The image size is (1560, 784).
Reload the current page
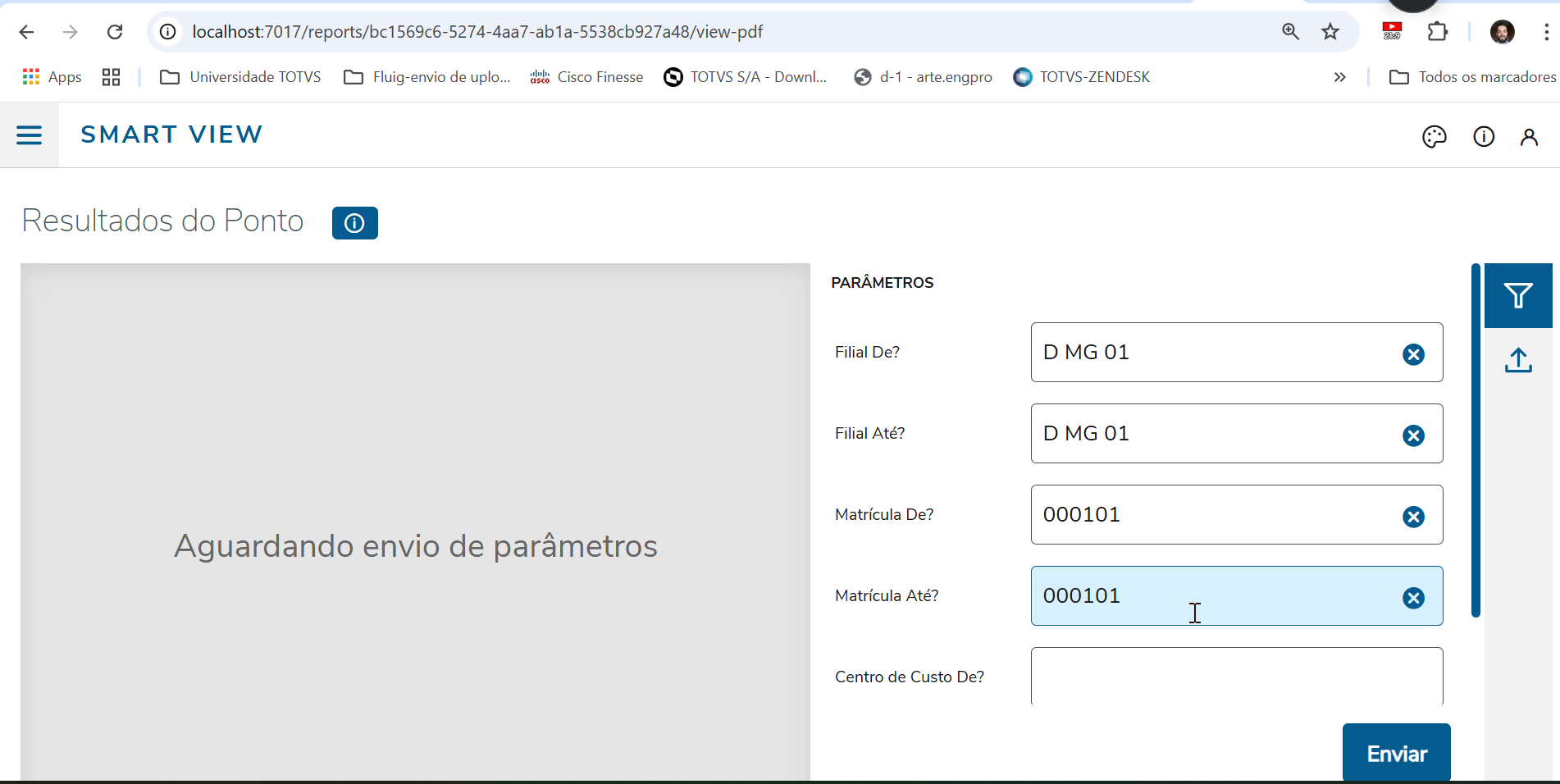[115, 32]
